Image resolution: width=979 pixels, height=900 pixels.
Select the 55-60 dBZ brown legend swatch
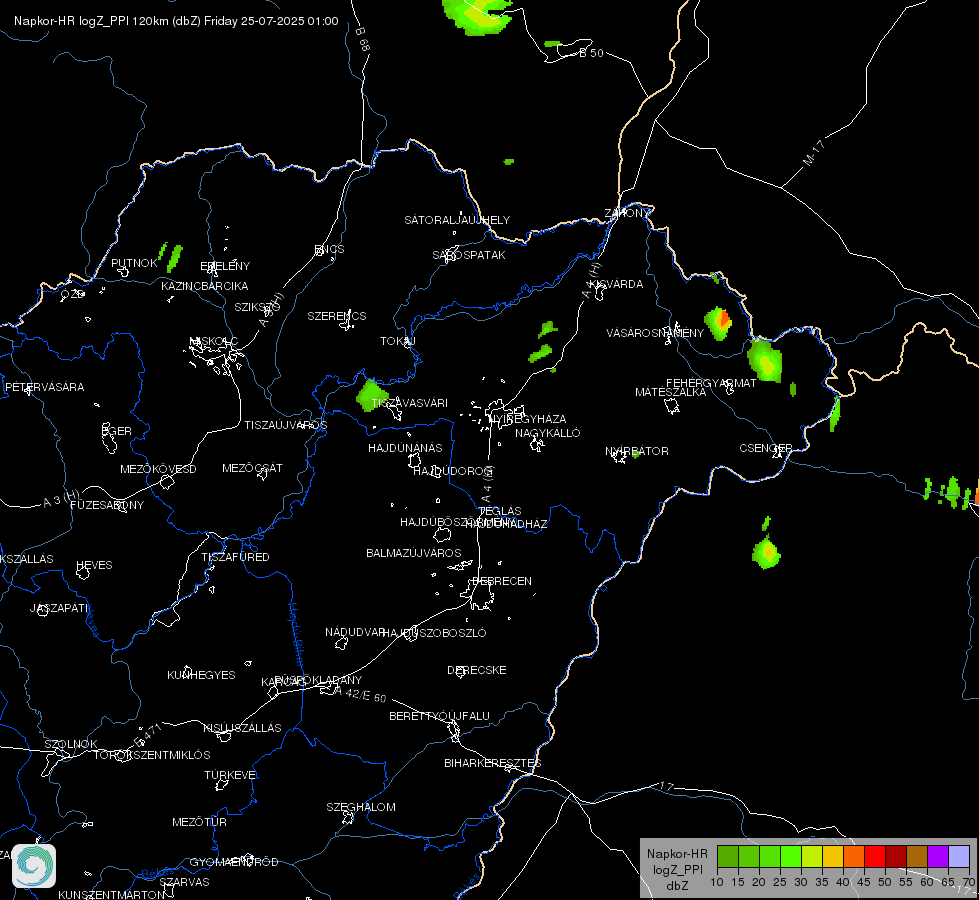(x=917, y=856)
